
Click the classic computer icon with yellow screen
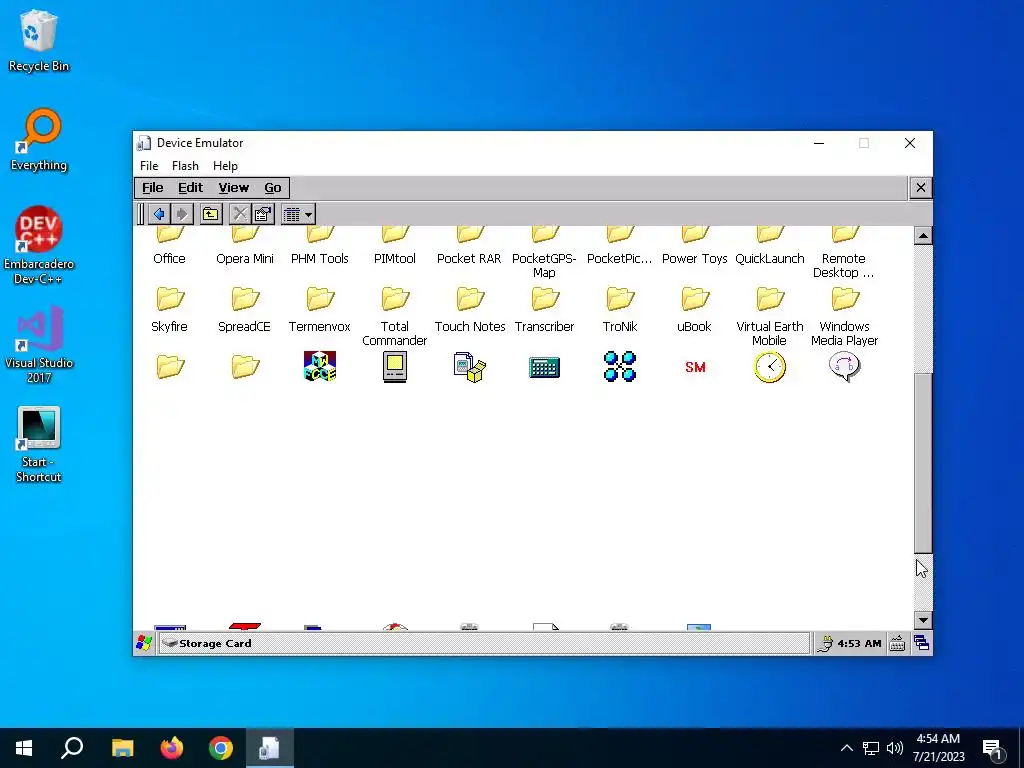395,366
